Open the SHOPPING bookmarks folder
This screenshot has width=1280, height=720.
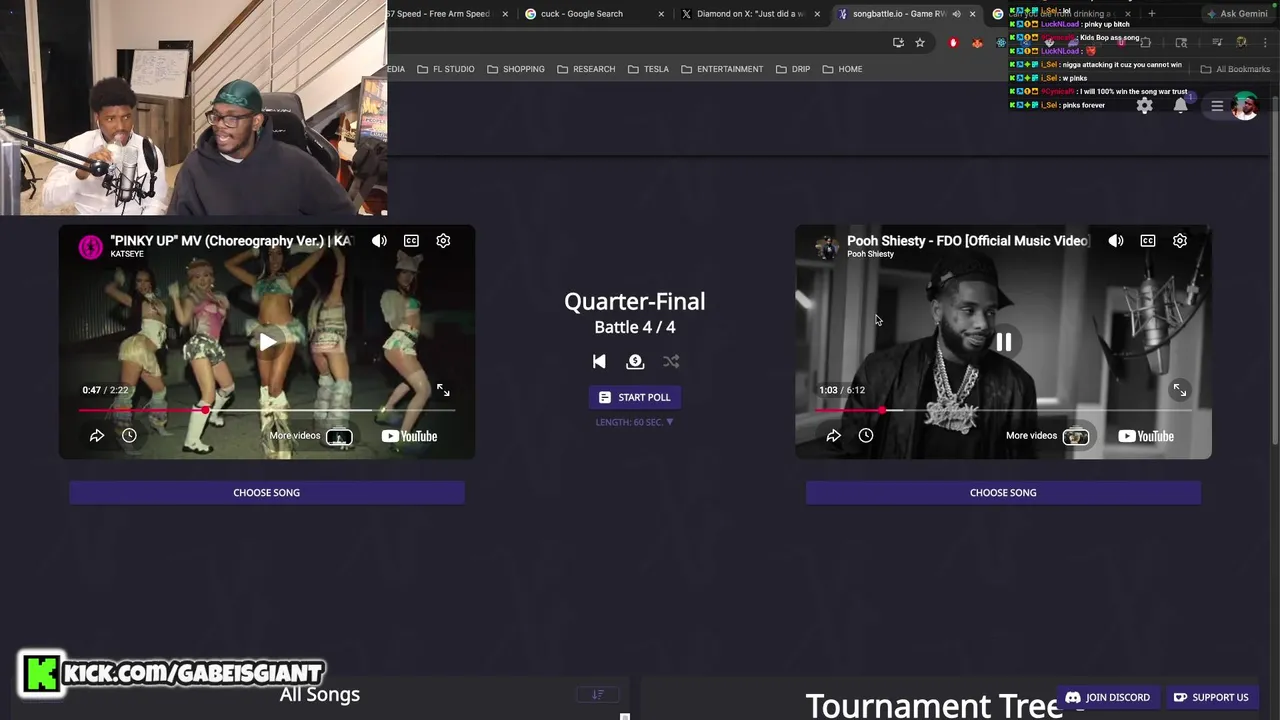point(516,69)
